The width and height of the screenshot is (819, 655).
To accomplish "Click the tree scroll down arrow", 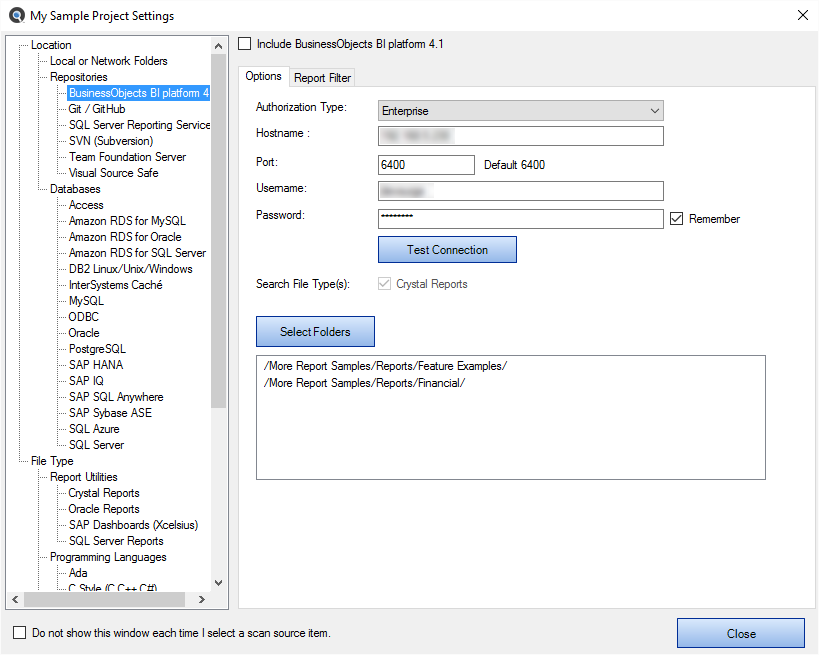I will pyautogui.click(x=218, y=582).
